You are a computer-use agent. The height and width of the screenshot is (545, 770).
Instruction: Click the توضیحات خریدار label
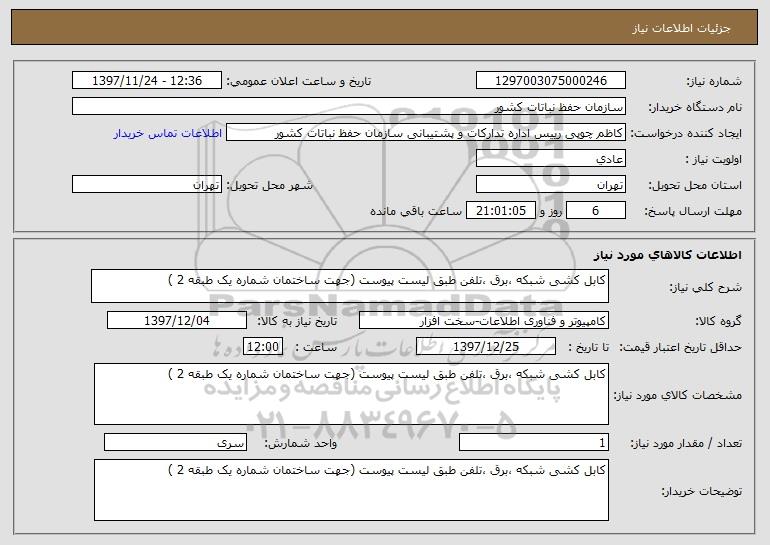(x=702, y=491)
